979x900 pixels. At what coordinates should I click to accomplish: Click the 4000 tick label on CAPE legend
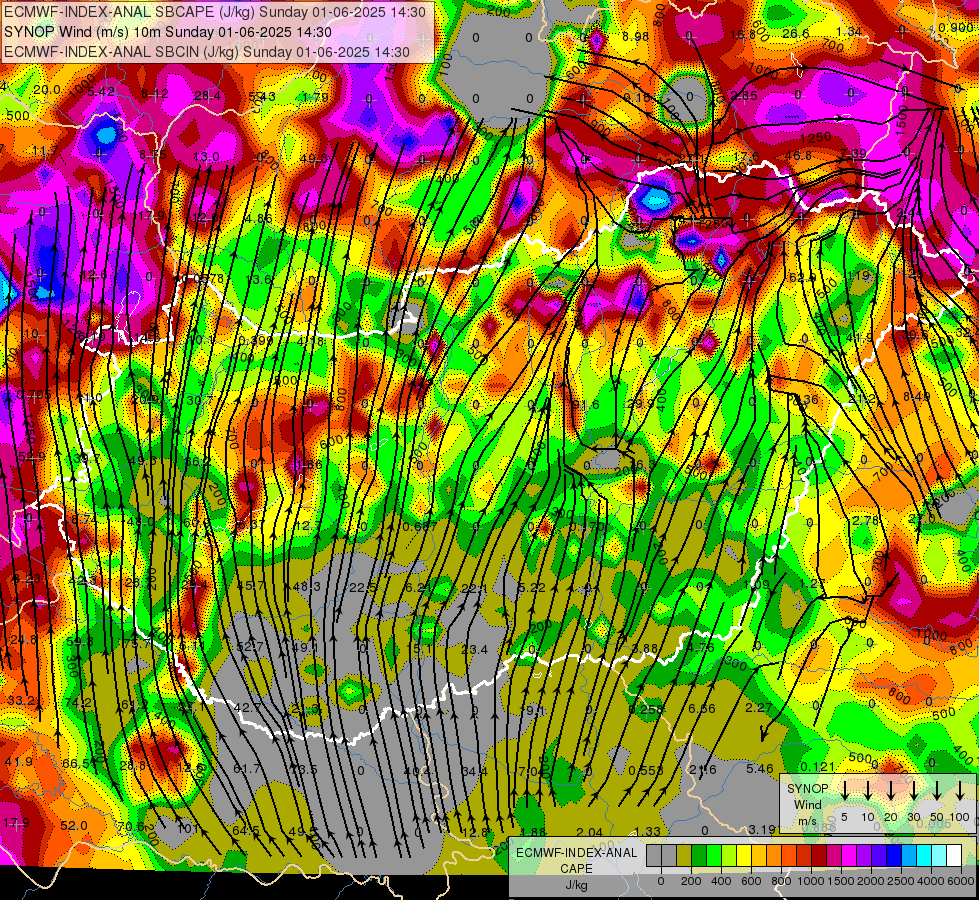(931, 881)
